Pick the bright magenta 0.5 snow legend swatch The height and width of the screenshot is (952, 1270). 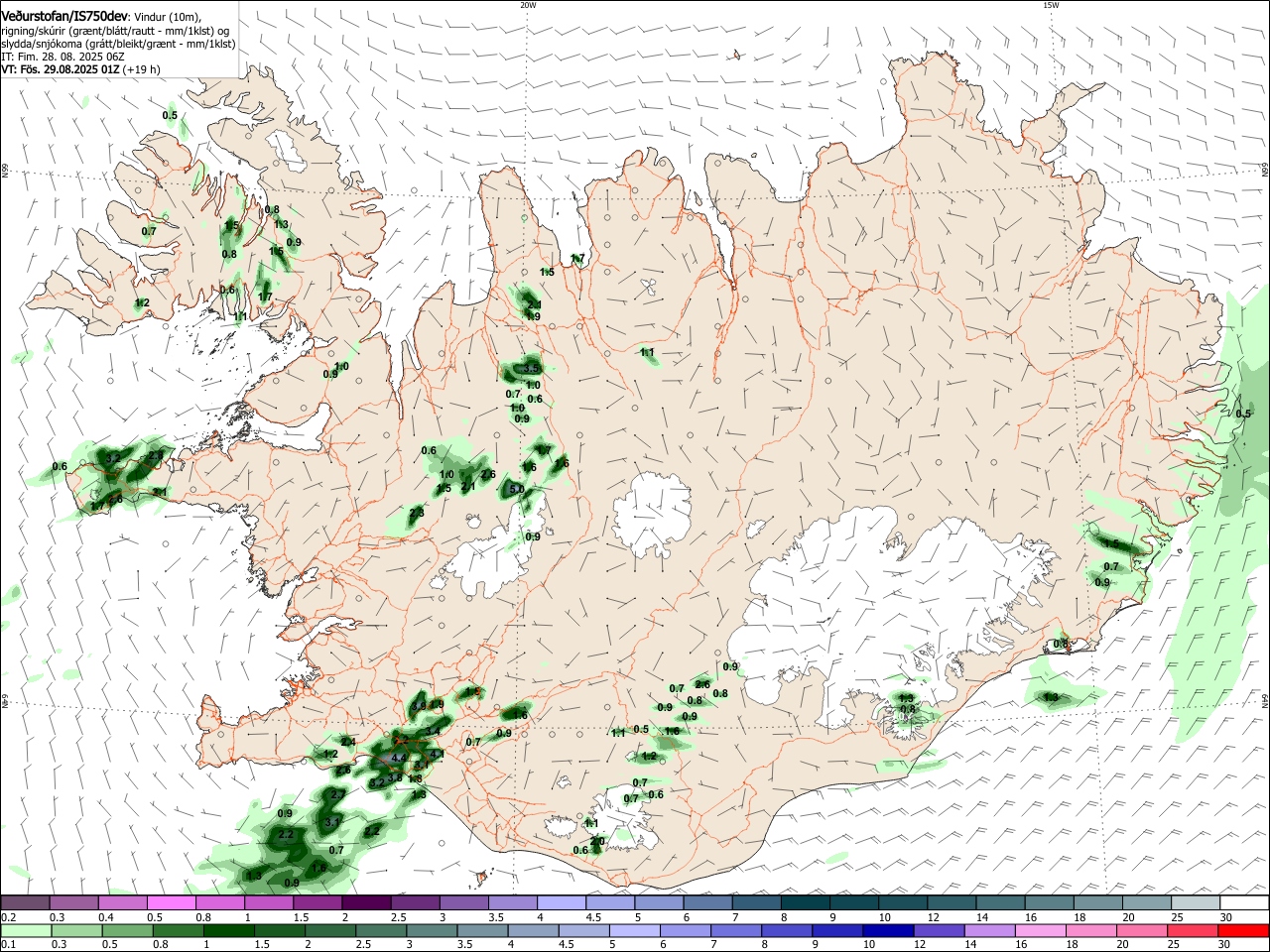[x=171, y=903]
